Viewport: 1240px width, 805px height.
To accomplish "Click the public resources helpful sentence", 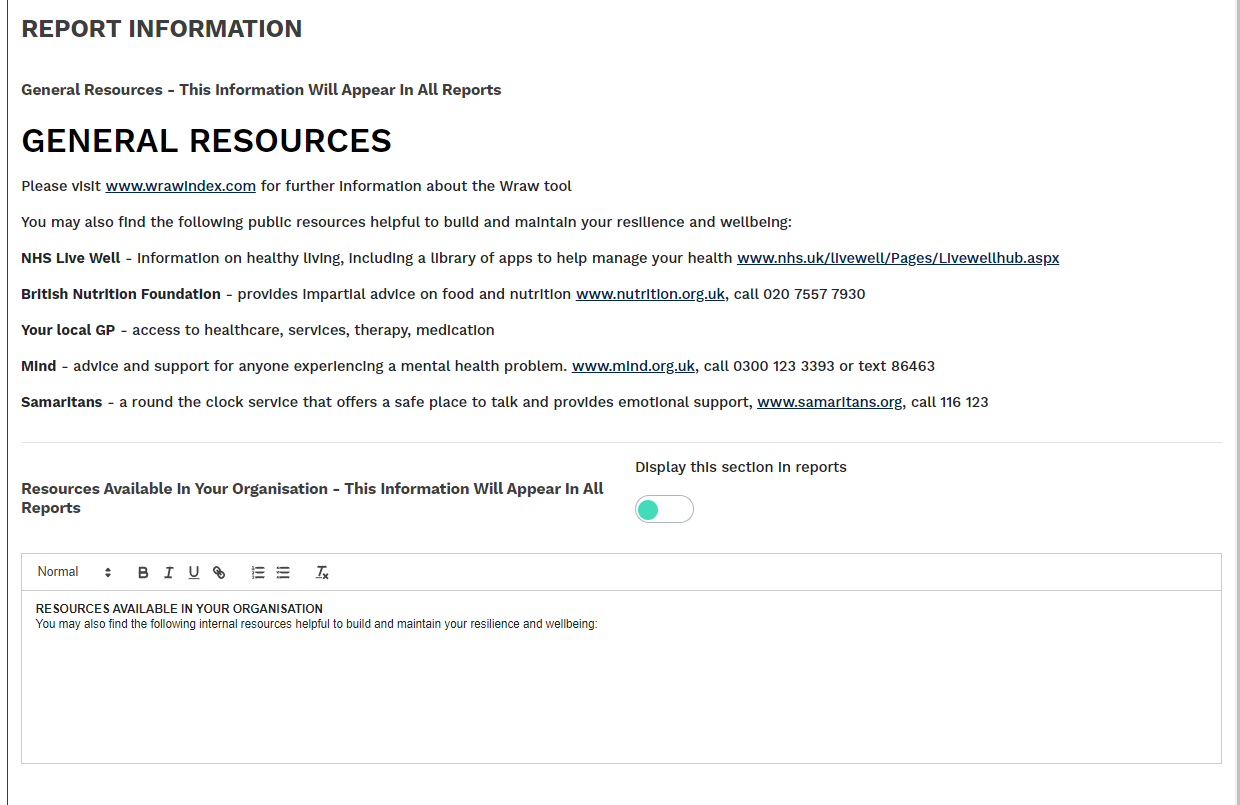I will (x=406, y=222).
